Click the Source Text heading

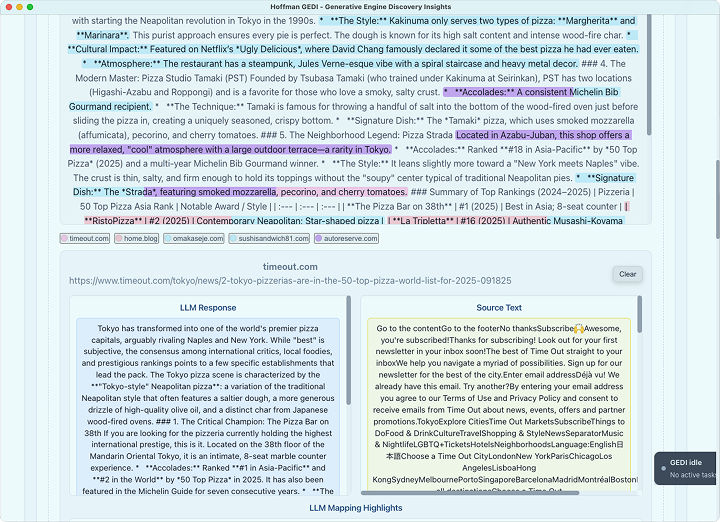498,308
